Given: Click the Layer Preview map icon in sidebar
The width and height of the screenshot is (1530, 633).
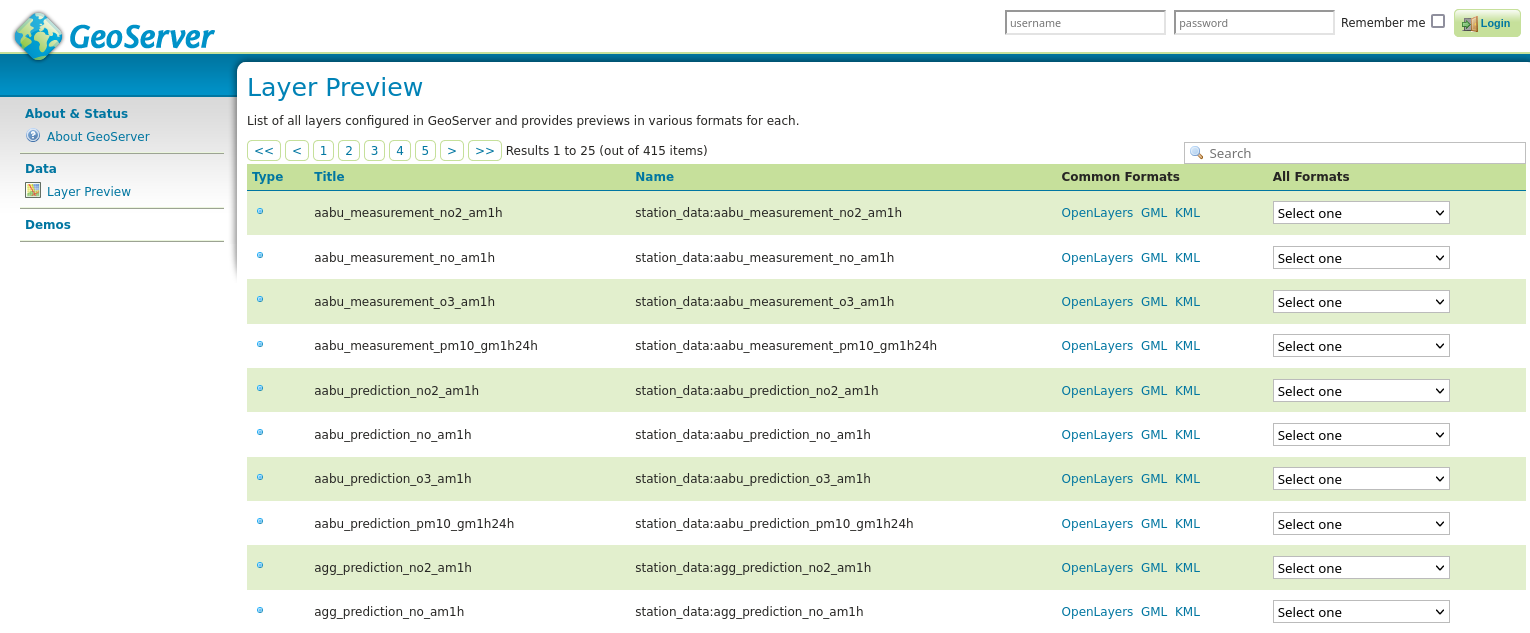Looking at the screenshot, I should tap(33, 191).
